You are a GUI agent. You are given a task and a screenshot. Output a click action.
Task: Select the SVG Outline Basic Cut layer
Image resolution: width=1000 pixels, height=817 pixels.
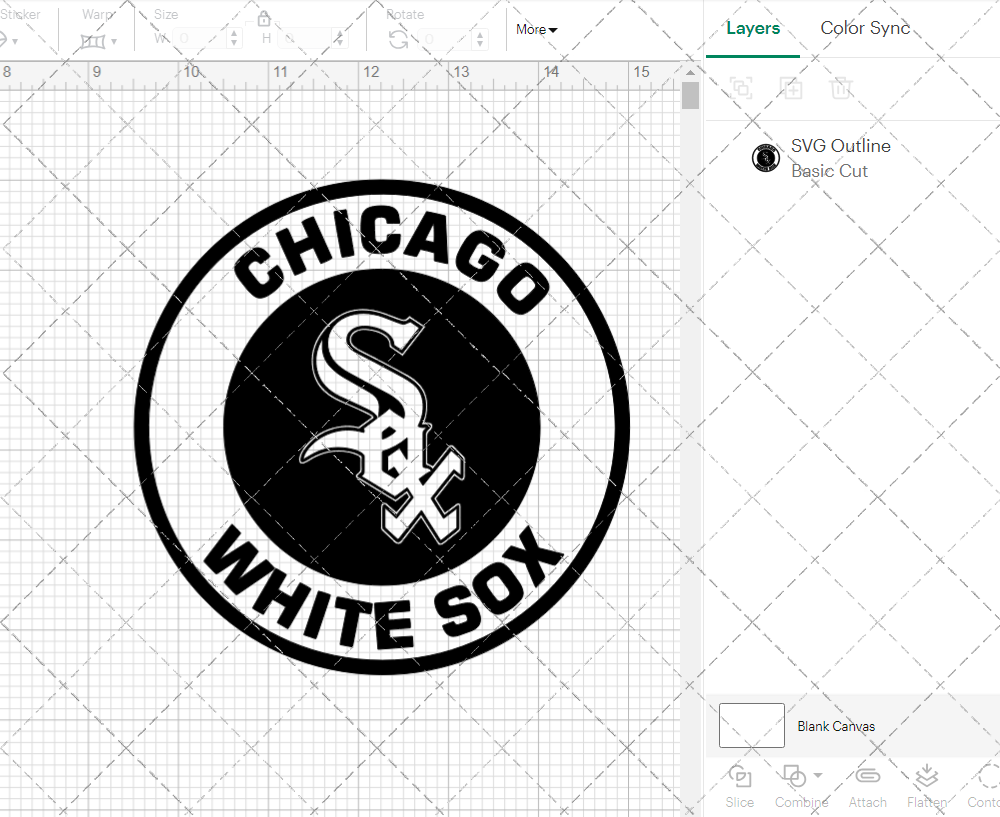tap(840, 157)
